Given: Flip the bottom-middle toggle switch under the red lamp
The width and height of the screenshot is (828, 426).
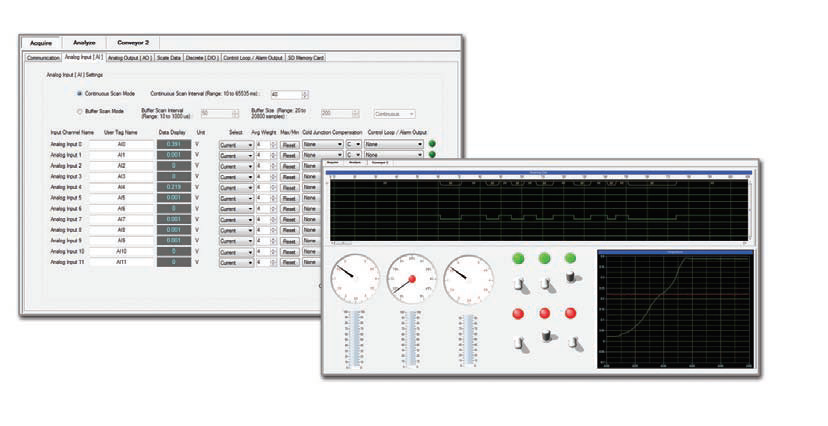Looking at the screenshot, I should tap(546, 338).
